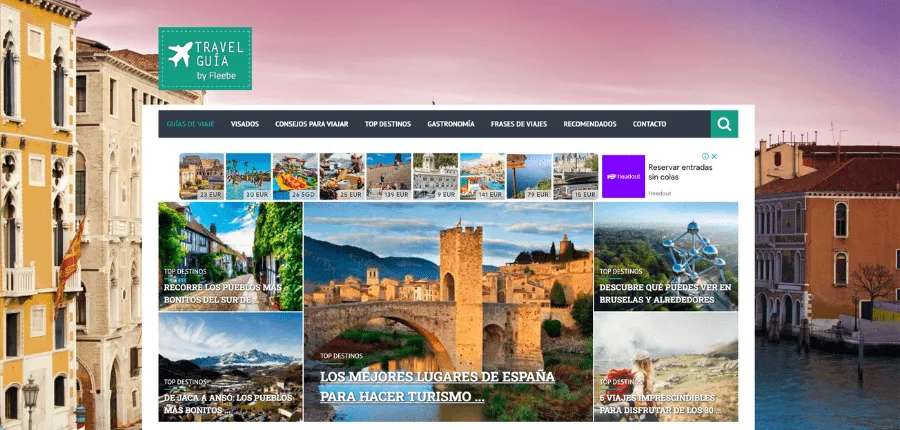The height and width of the screenshot is (430, 900).
Task: Open the Guías de Viaje menu
Action: pyautogui.click(x=190, y=124)
